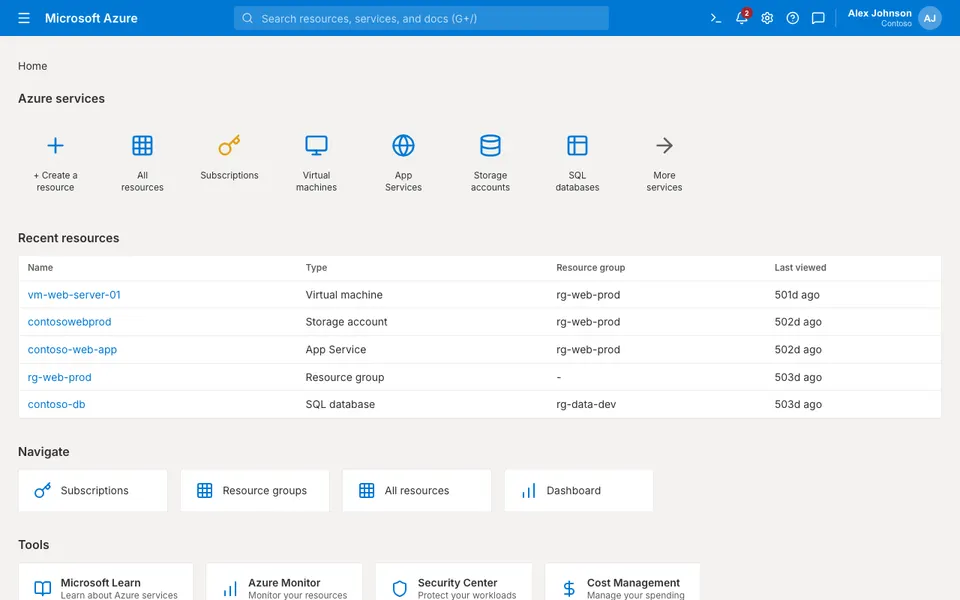The width and height of the screenshot is (960, 600).
Task: Click the 'App Service' type cell
Action: tap(336, 350)
